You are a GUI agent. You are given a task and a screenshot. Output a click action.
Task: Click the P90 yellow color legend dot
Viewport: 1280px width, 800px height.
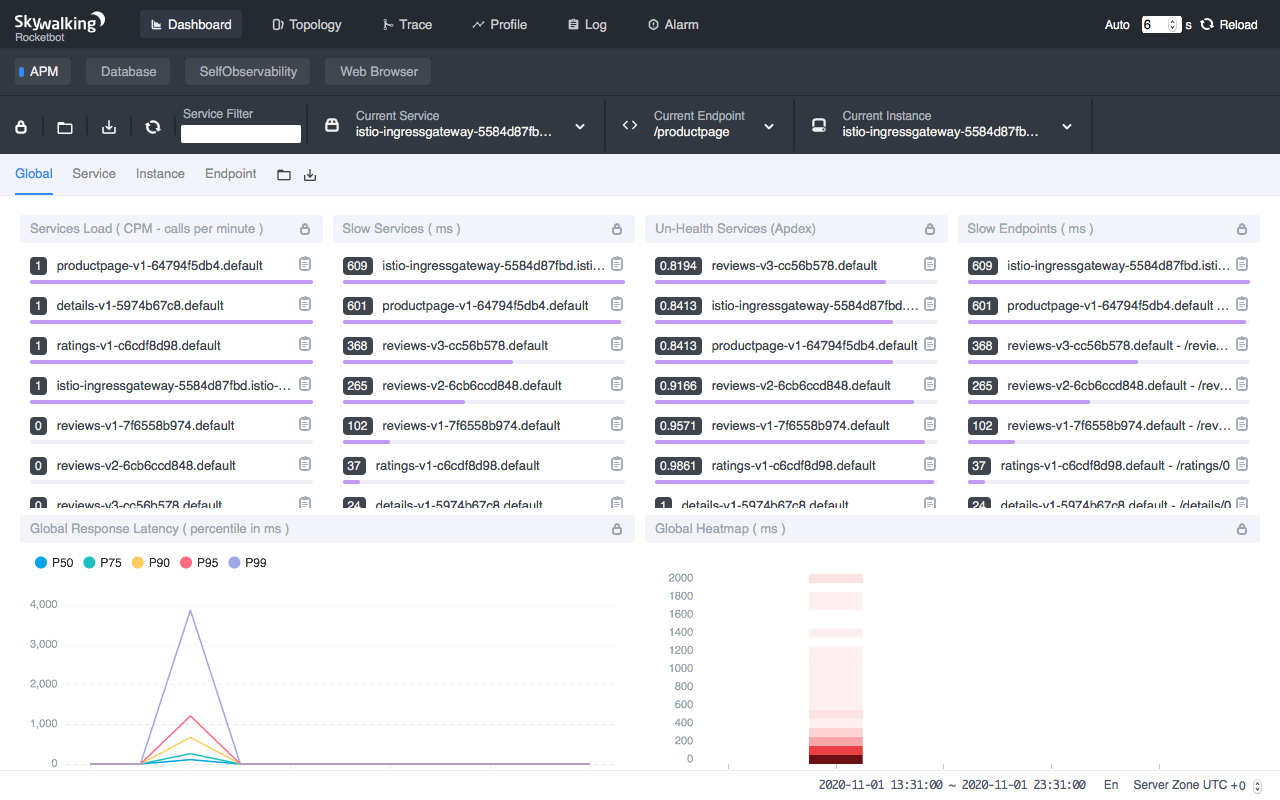138,563
